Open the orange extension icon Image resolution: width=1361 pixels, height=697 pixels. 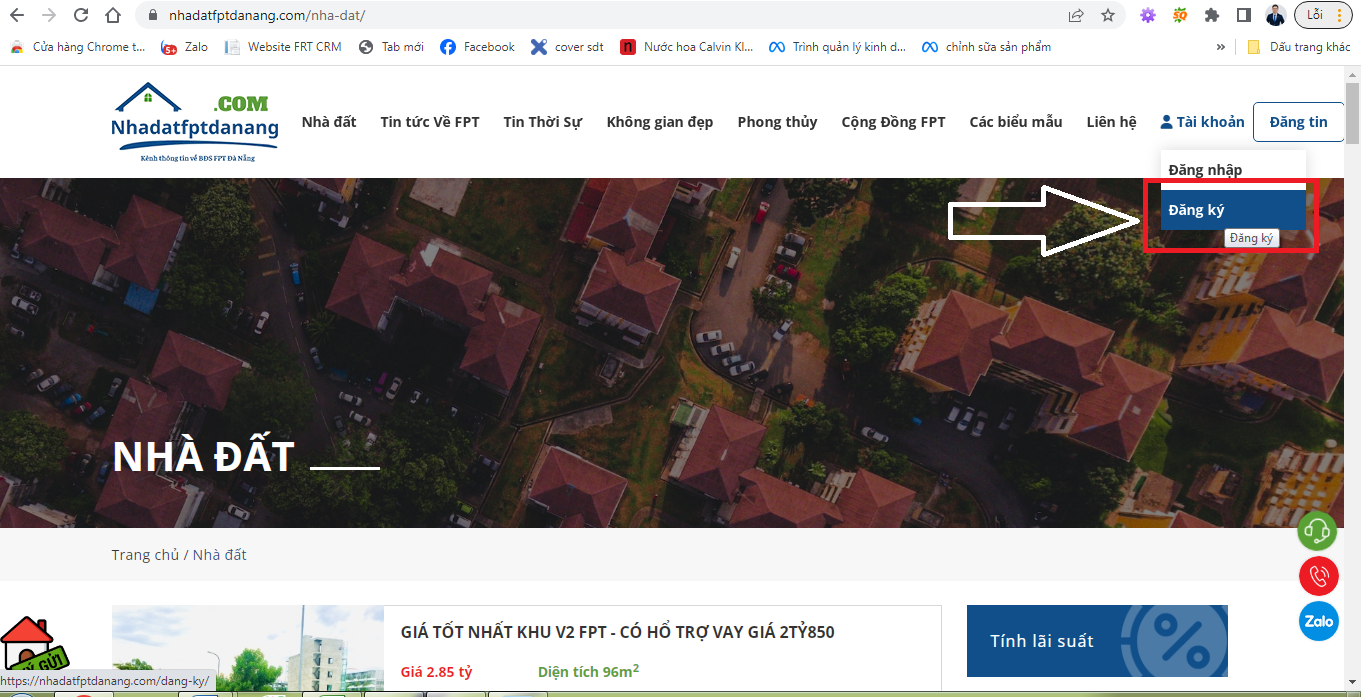[x=1180, y=15]
